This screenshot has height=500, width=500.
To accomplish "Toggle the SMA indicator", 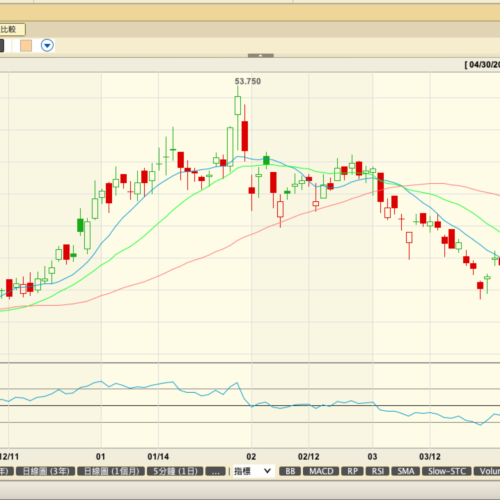I will point(406,471).
